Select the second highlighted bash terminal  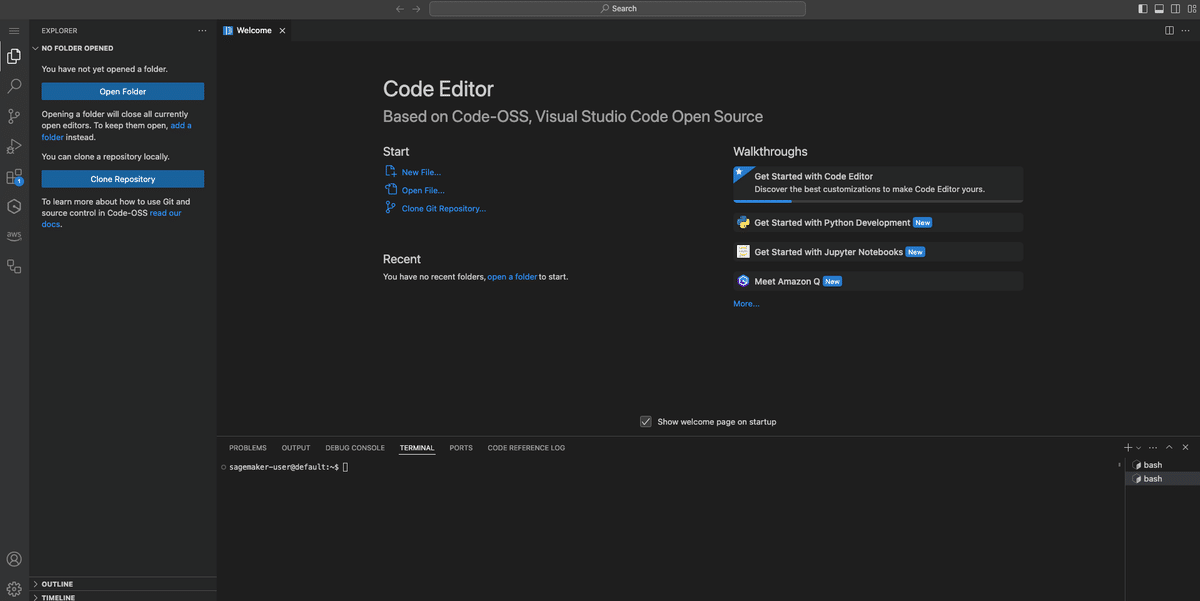point(1162,479)
